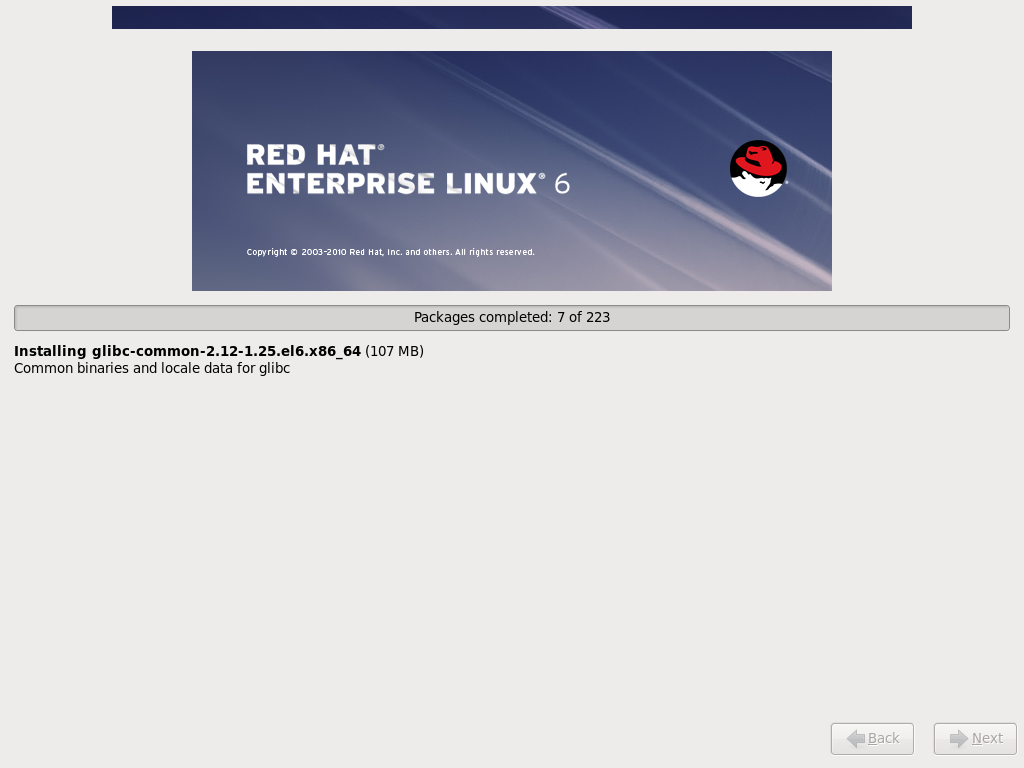Viewport: 1024px width, 768px height.
Task: Select the Installing glibc-common package text
Action: click(x=186, y=351)
